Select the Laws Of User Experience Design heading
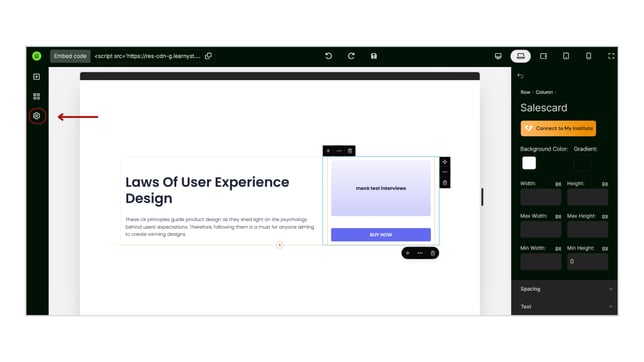Viewport: 644px width, 362px height. click(207, 190)
